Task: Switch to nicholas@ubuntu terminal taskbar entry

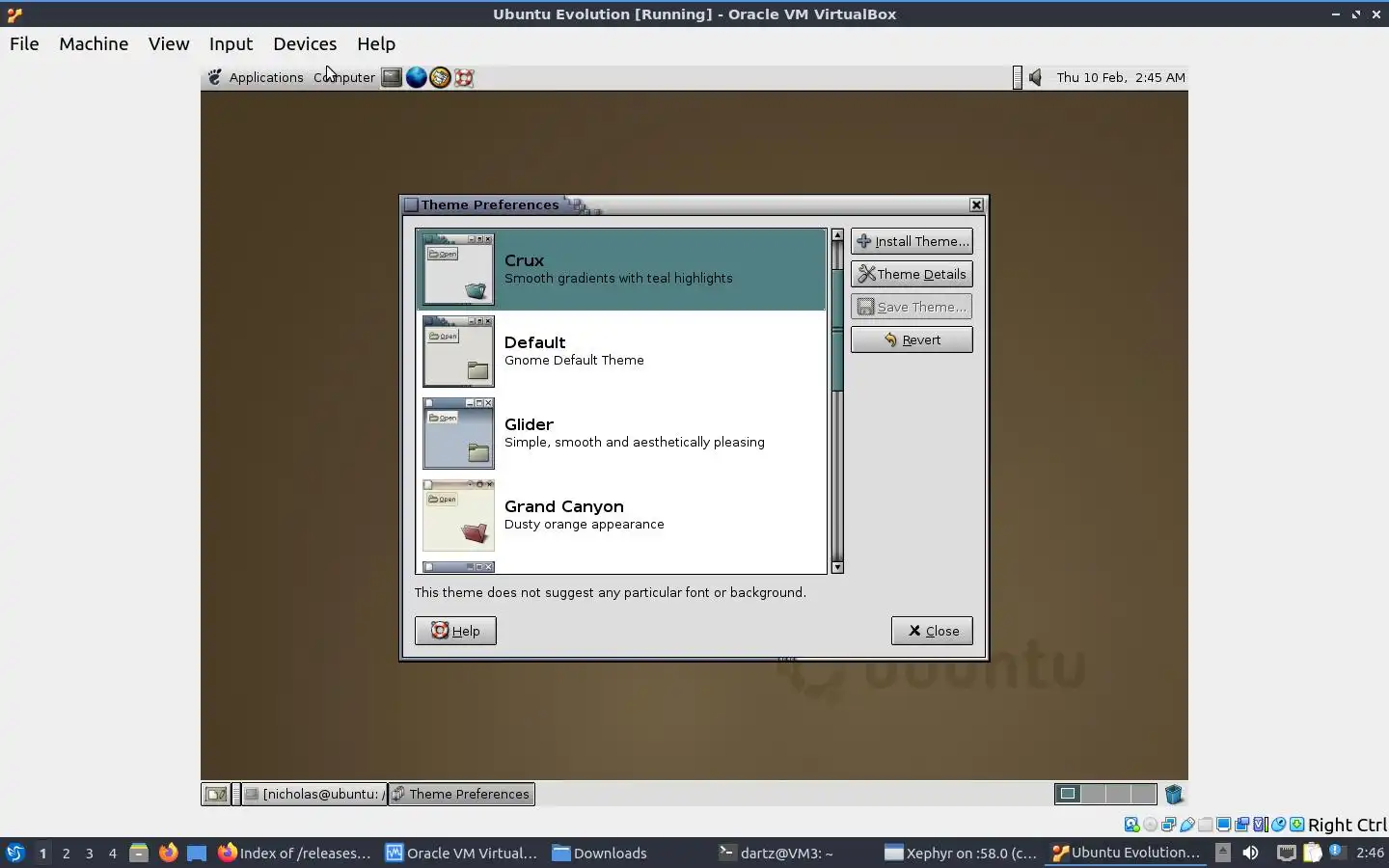Action: 314,794
